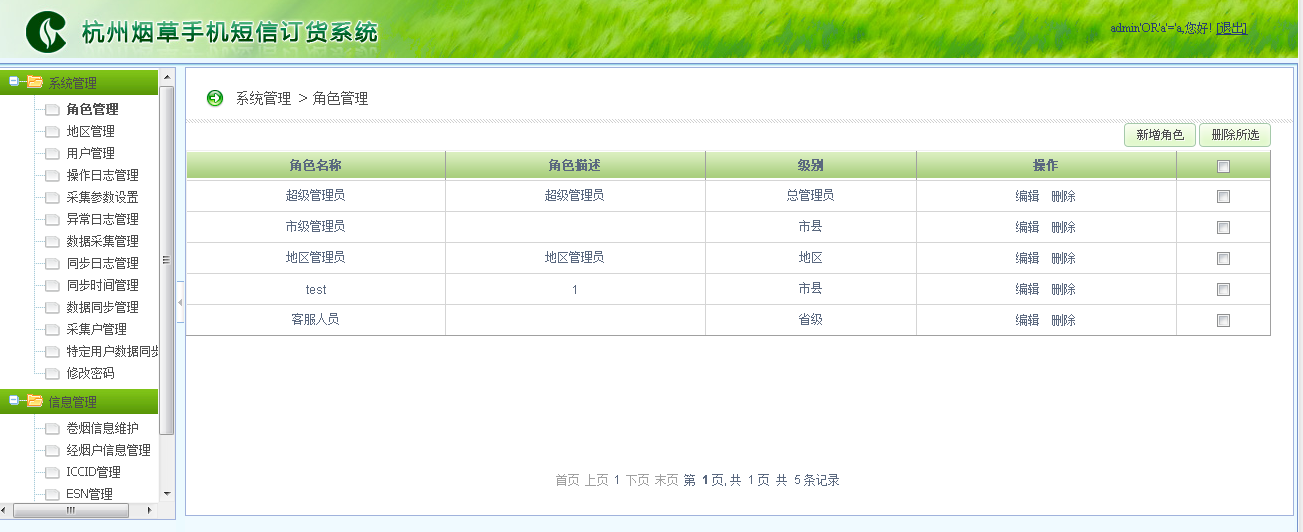Open 数据同步管理 in the sidebar
1303x532 pixels.
[x=102, y=308]
